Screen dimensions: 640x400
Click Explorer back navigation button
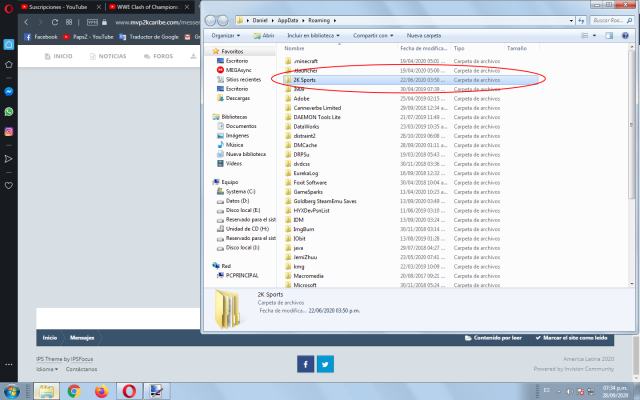point(210,20)
